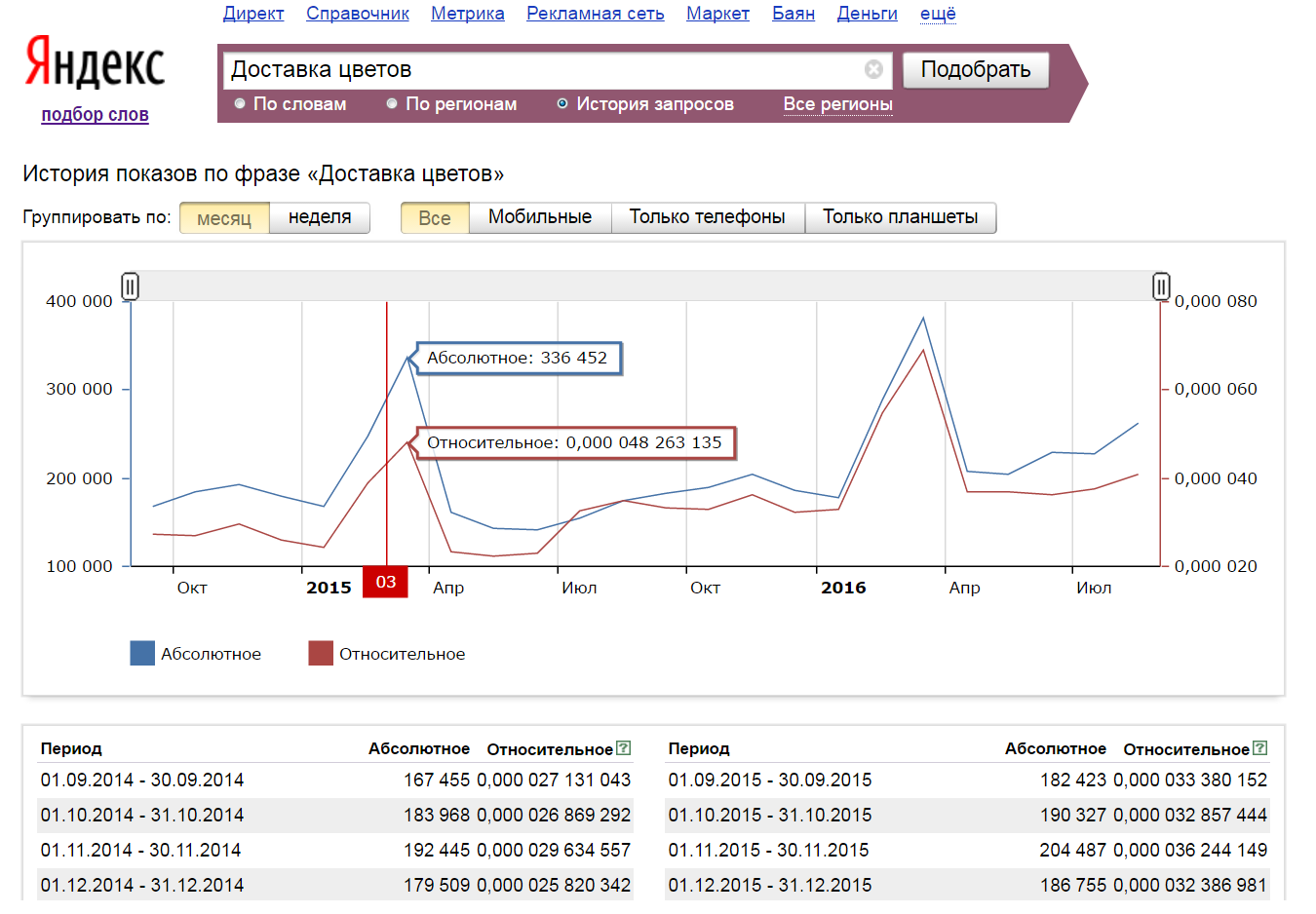Clear the search field with the X icon
Screen dimensions: 1316x914
(x=873, y=69)
